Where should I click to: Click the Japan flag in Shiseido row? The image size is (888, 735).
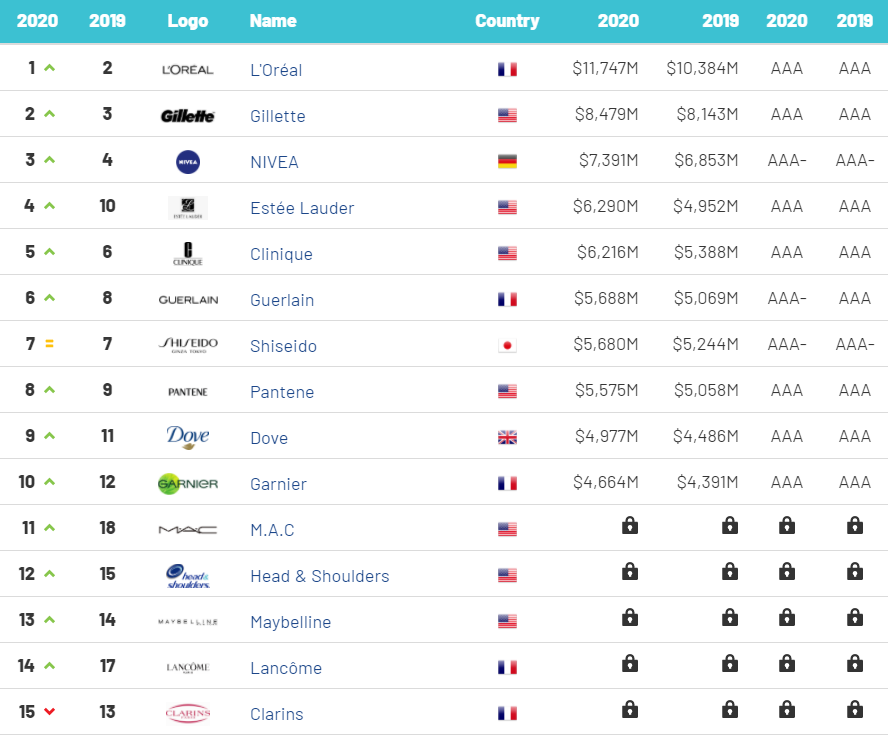(507, 346)
